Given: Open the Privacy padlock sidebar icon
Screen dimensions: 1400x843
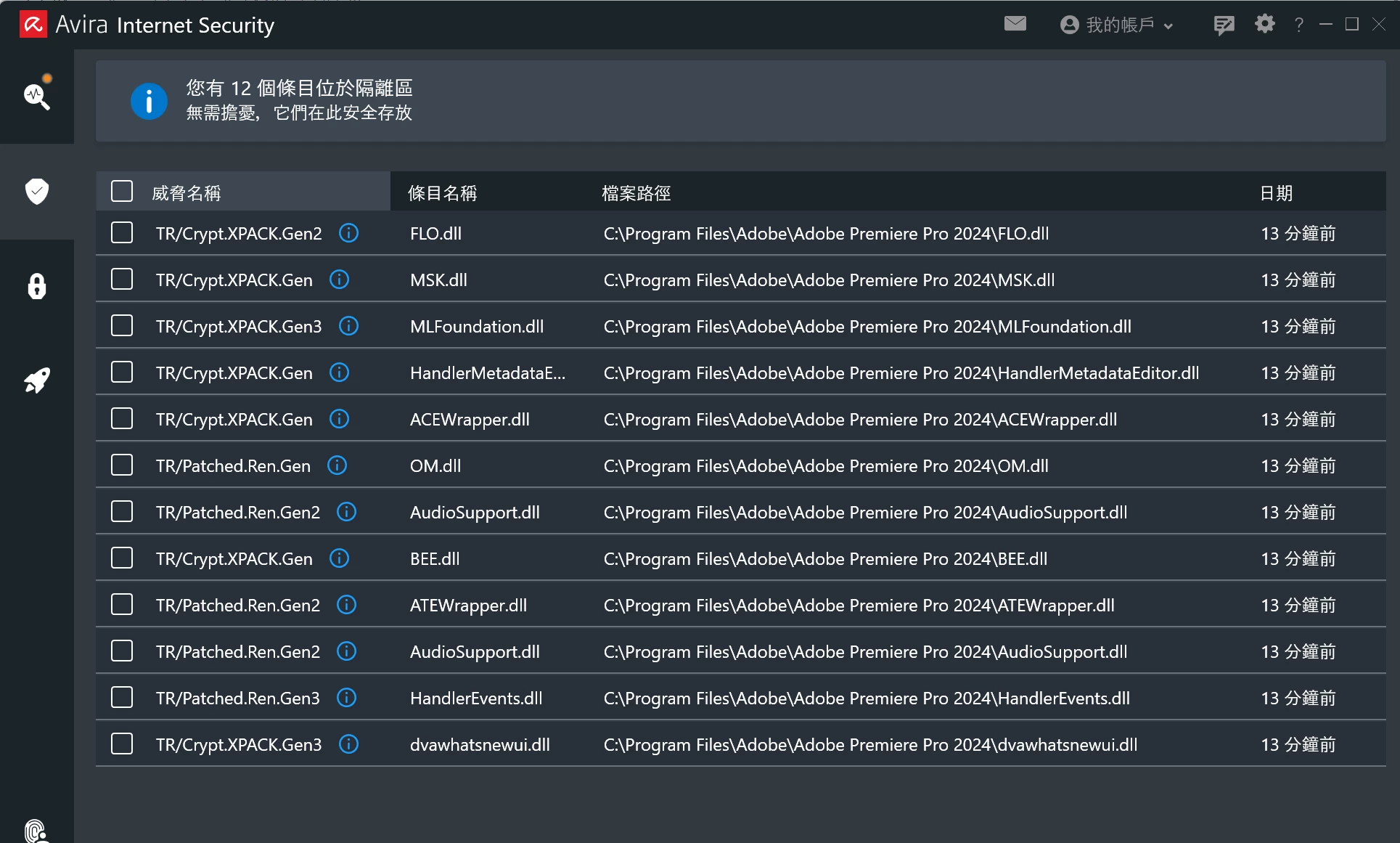Looking at the screenshot, I should point(36,286).
